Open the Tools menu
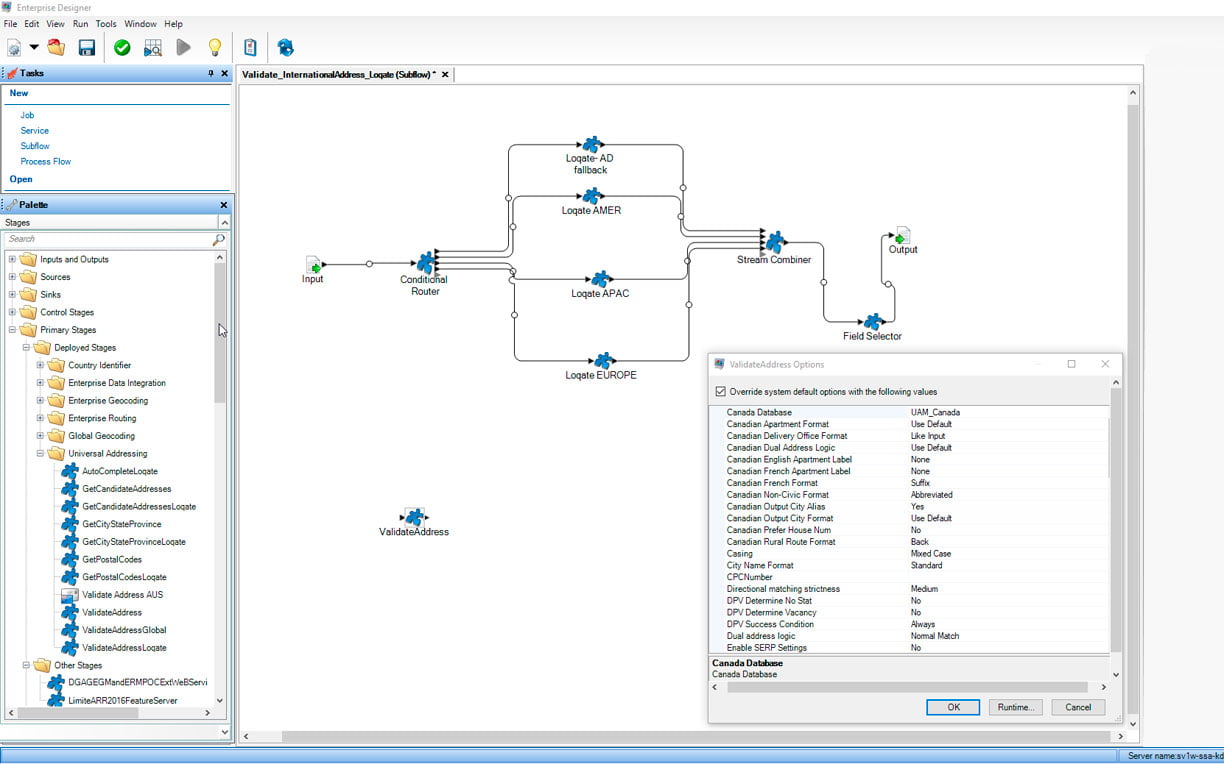 pyautogui.click(x=106, y=24)
